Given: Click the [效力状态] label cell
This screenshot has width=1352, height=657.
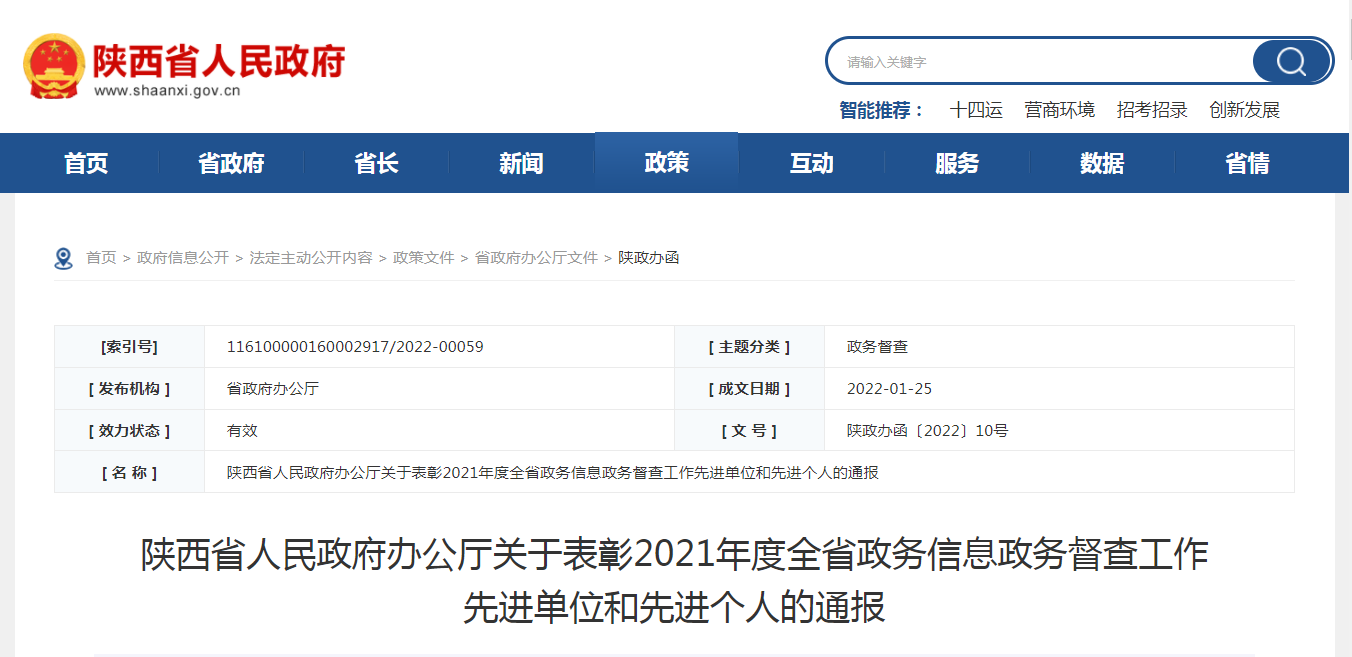Looking at the screenshot, I should 129,431.
